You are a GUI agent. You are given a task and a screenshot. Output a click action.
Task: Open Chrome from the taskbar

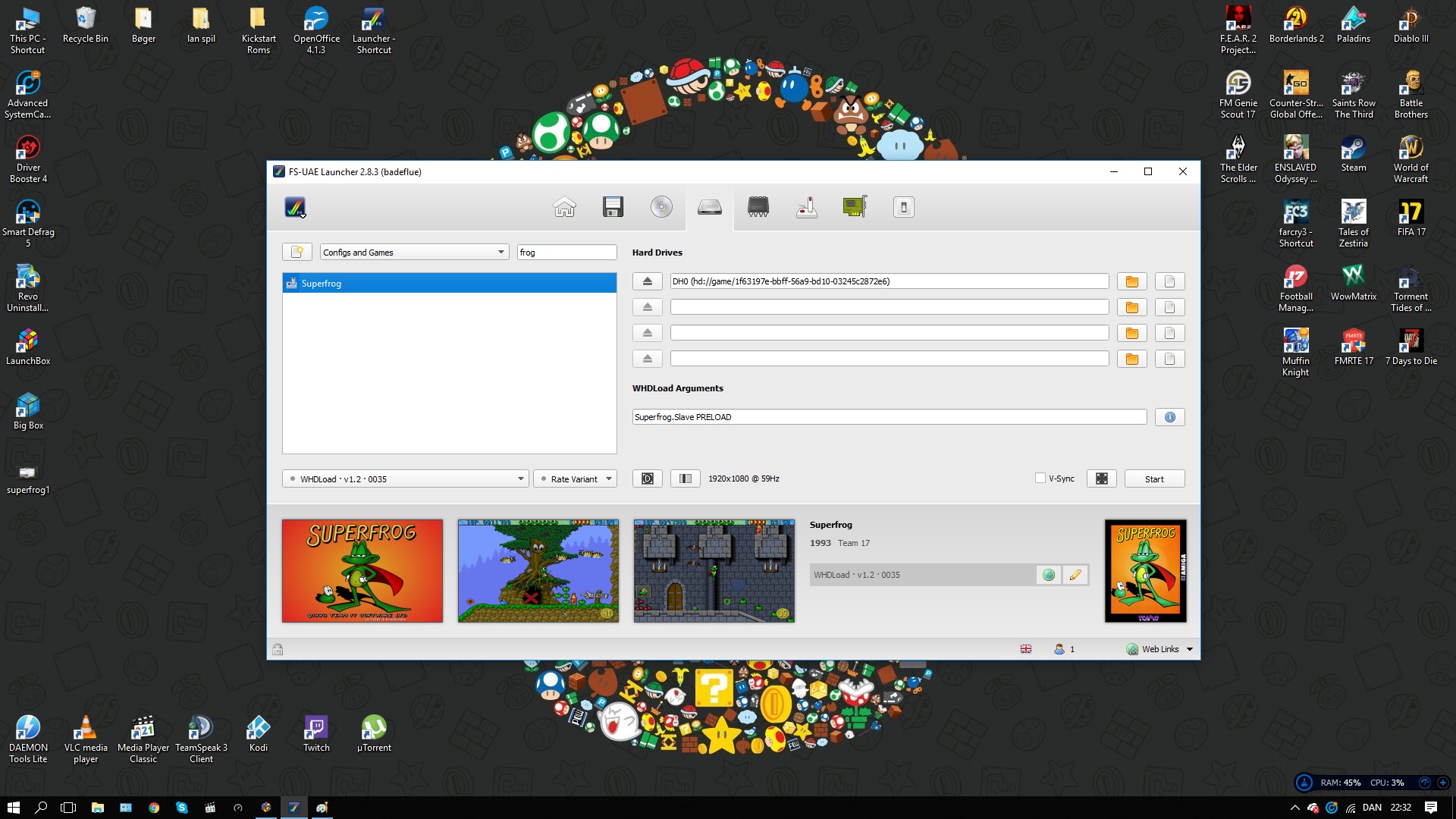click(x=154, y=808)
